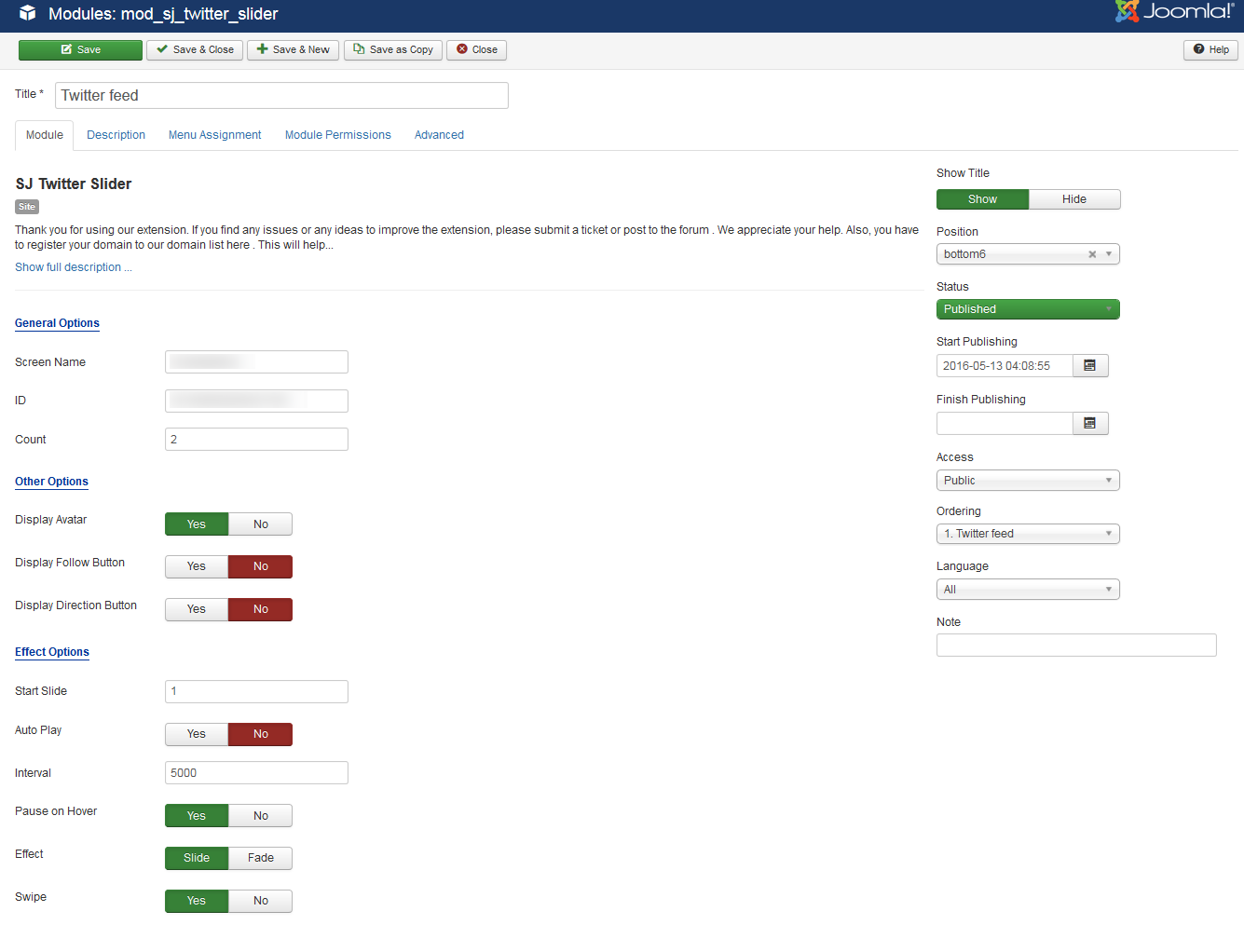The image size is (1244, 952).
Task: Click the module cube icon in header
Action: [x=28, y=13]
